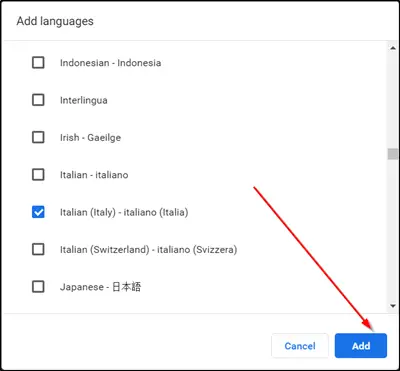This screenshot has height=371, width=400.
Task: Click the 'Italian (Switzerland) - italiano (Svizzera)' text
Action: click(x=148, y=249)
